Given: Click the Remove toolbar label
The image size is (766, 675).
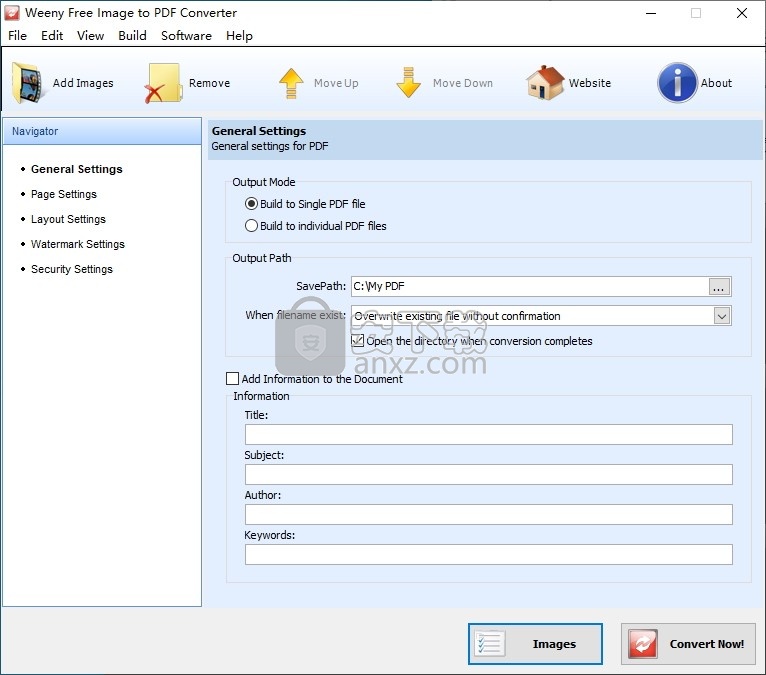Looking at the screenshot, I should tap(210, 83).
